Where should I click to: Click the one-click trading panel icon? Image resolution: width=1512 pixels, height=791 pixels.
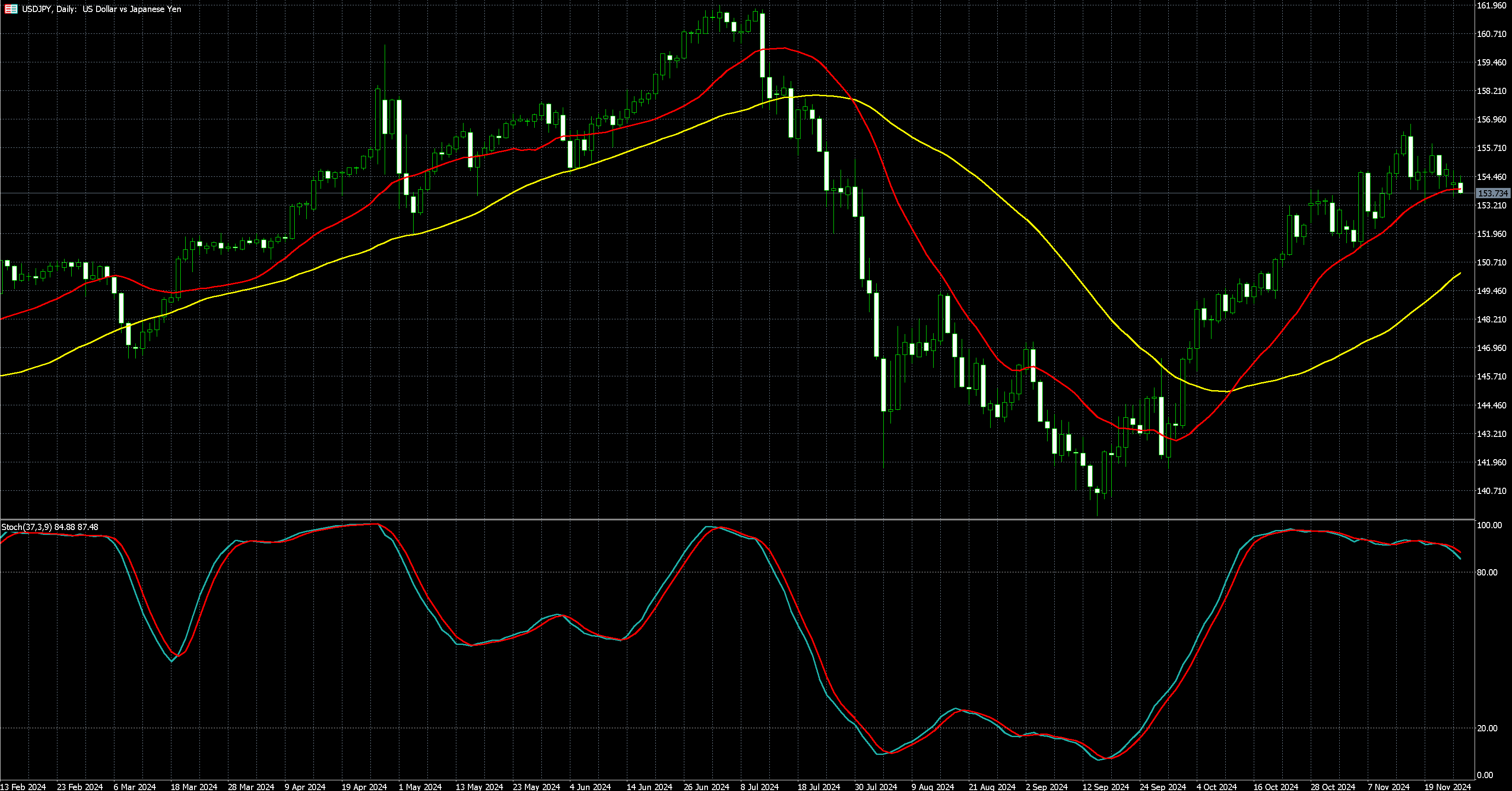coord(11,9)
